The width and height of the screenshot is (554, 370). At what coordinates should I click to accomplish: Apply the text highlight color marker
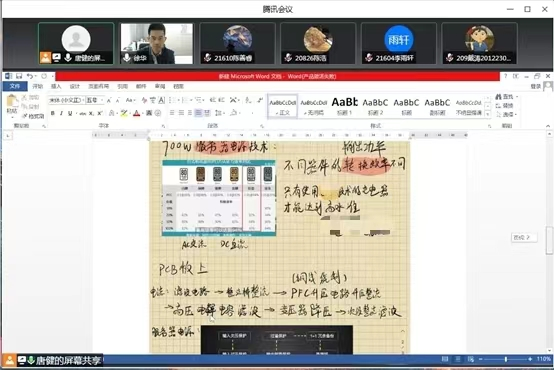(124, 113)
